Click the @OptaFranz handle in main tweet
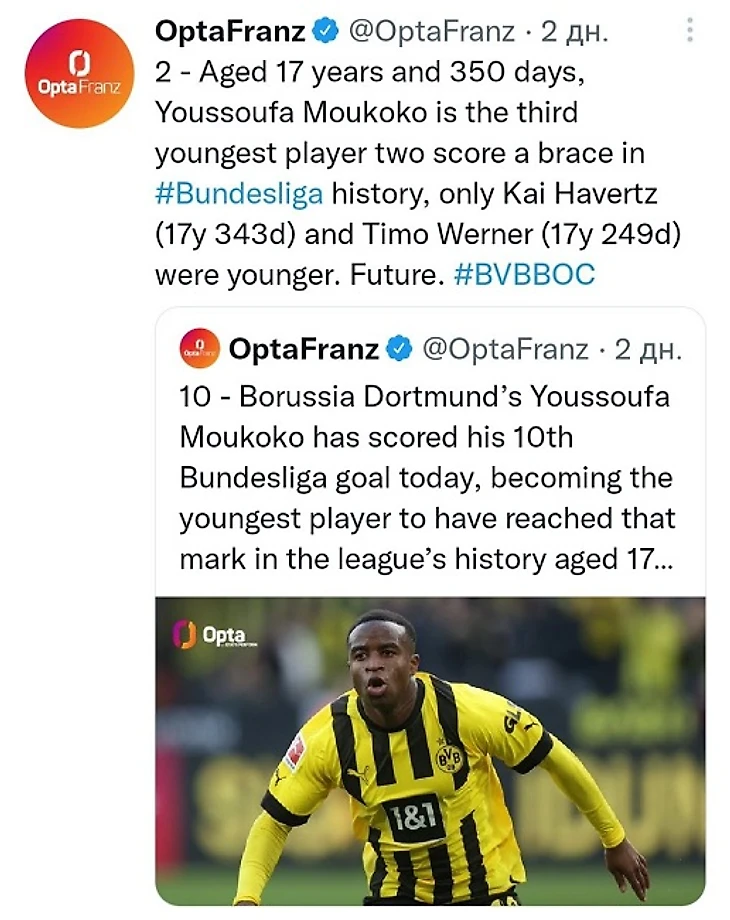The image size is (730, 920). point(432,31)
